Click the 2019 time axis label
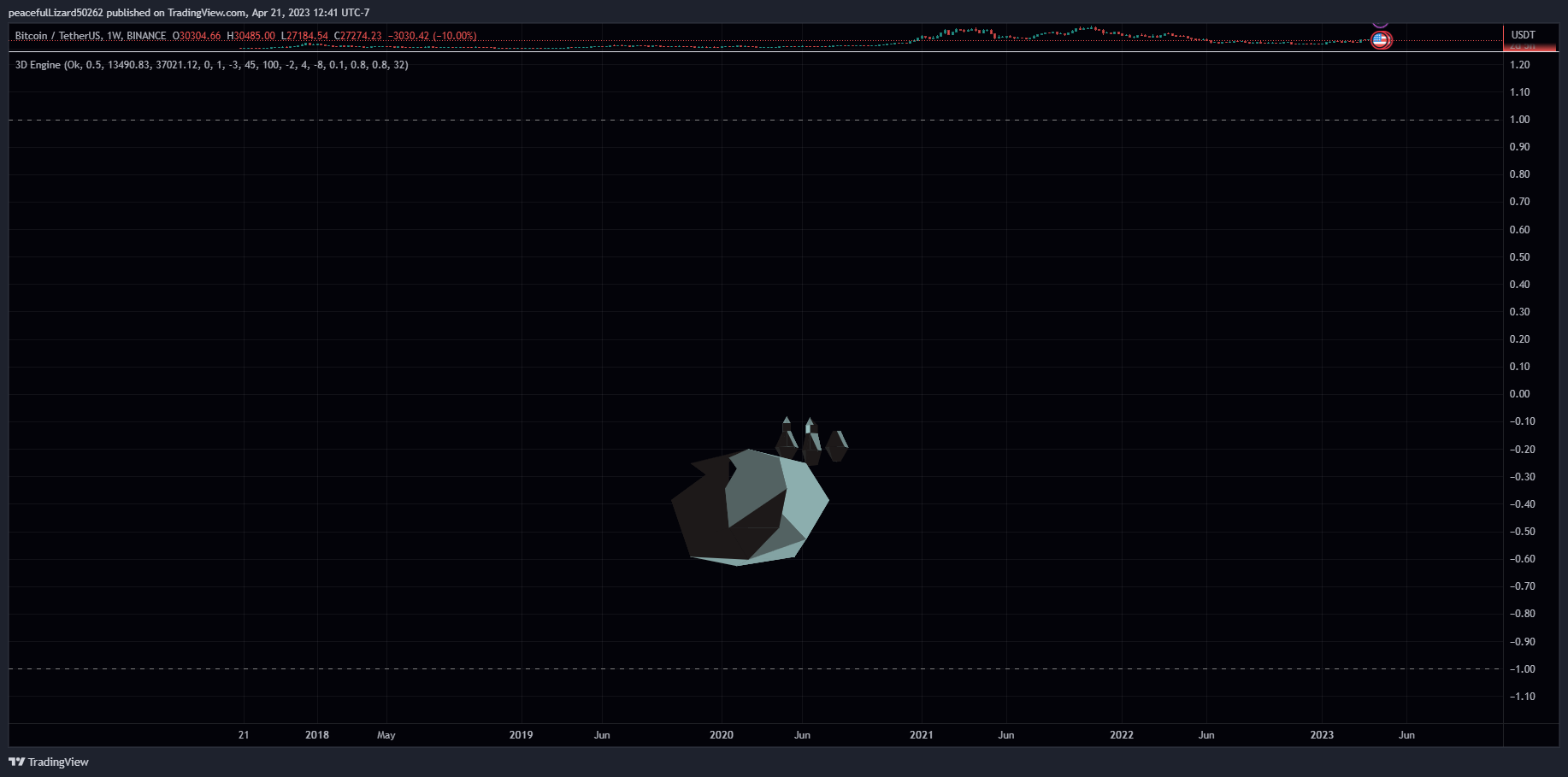Screen dimensions: 1568x777 point(521,735)
